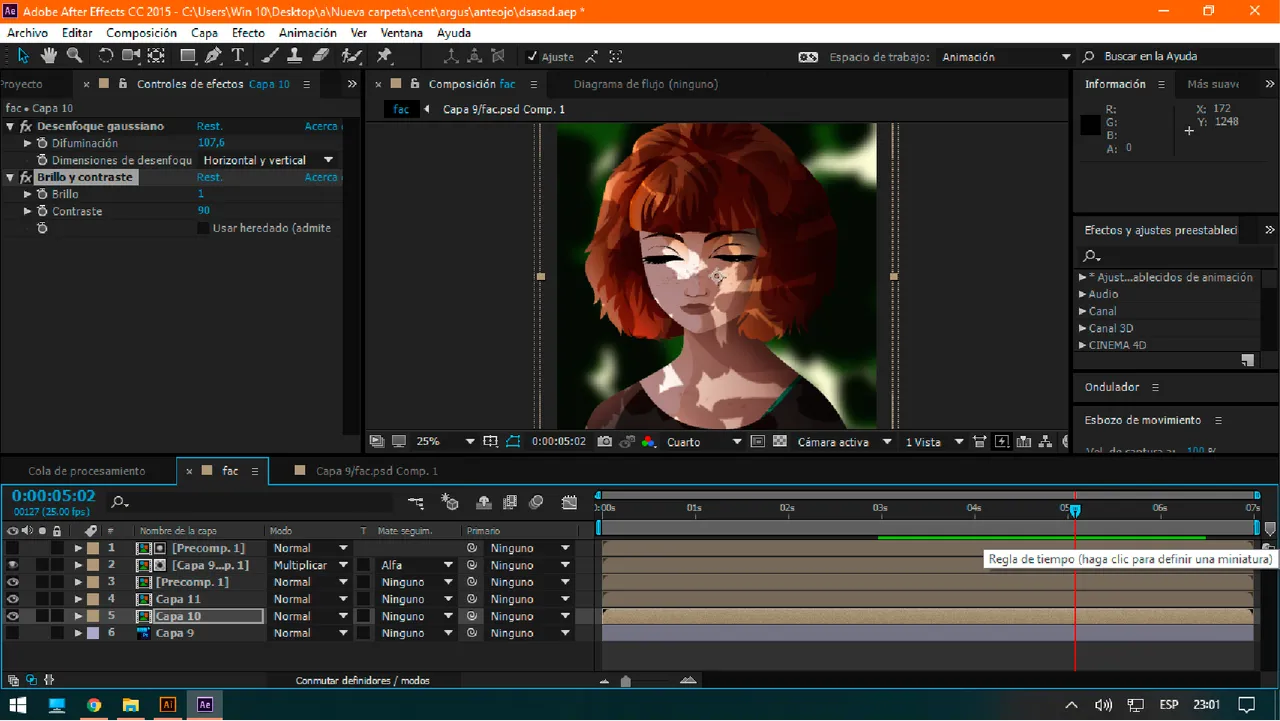The height and width of the screenshot is (721, 1280).
Task: Open the Graph Editor
Action: click(569, 502)
